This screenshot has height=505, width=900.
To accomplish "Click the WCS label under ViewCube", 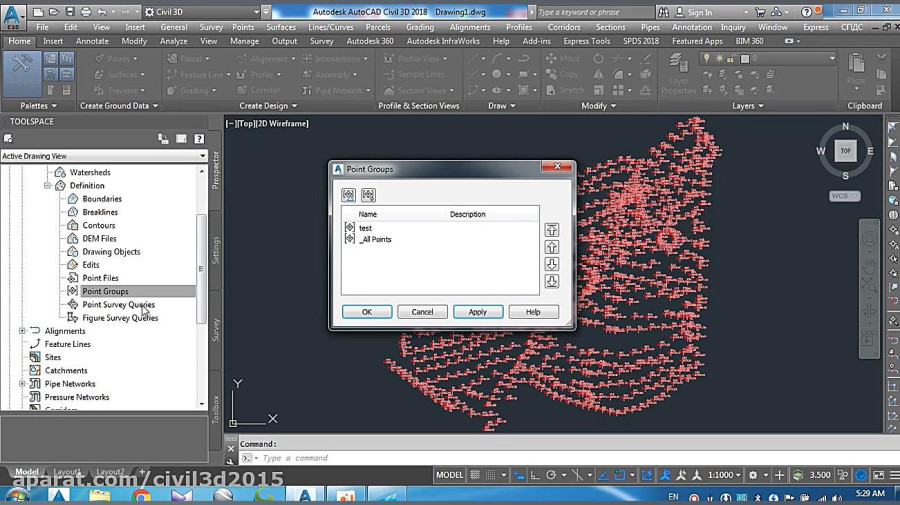I will click(844, 196).
